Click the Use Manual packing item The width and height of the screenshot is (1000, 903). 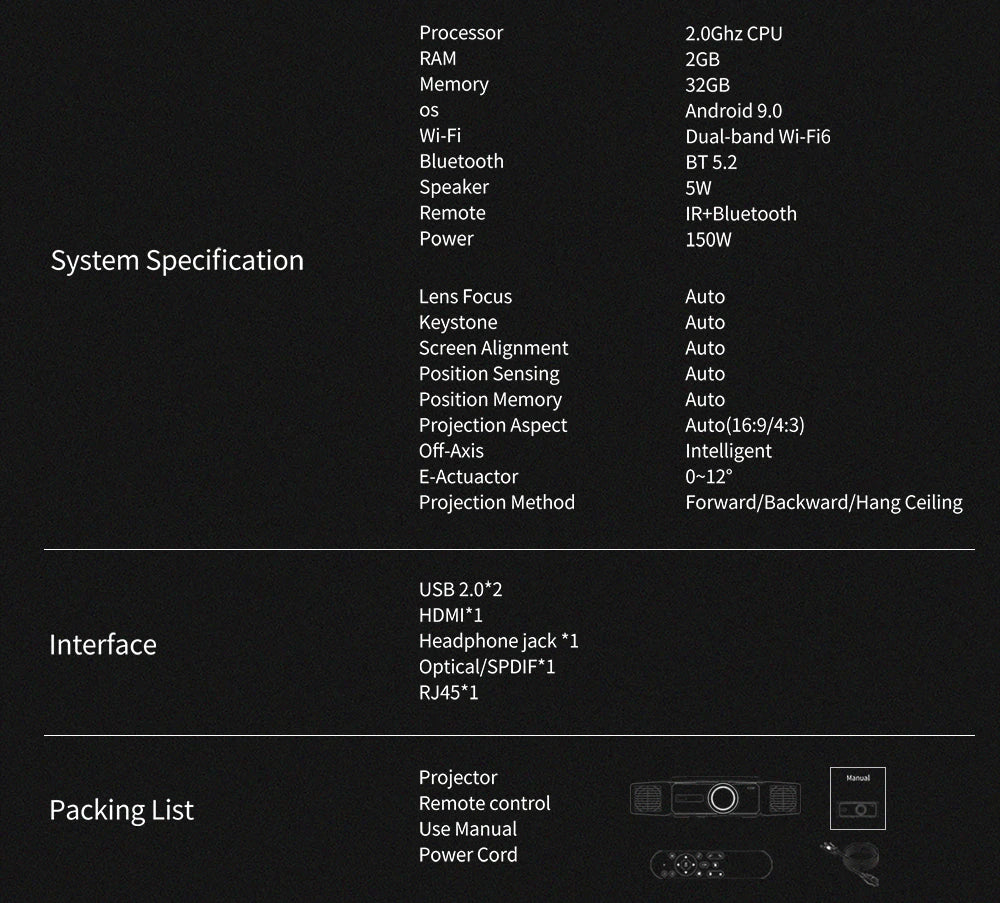click(467, 829)
